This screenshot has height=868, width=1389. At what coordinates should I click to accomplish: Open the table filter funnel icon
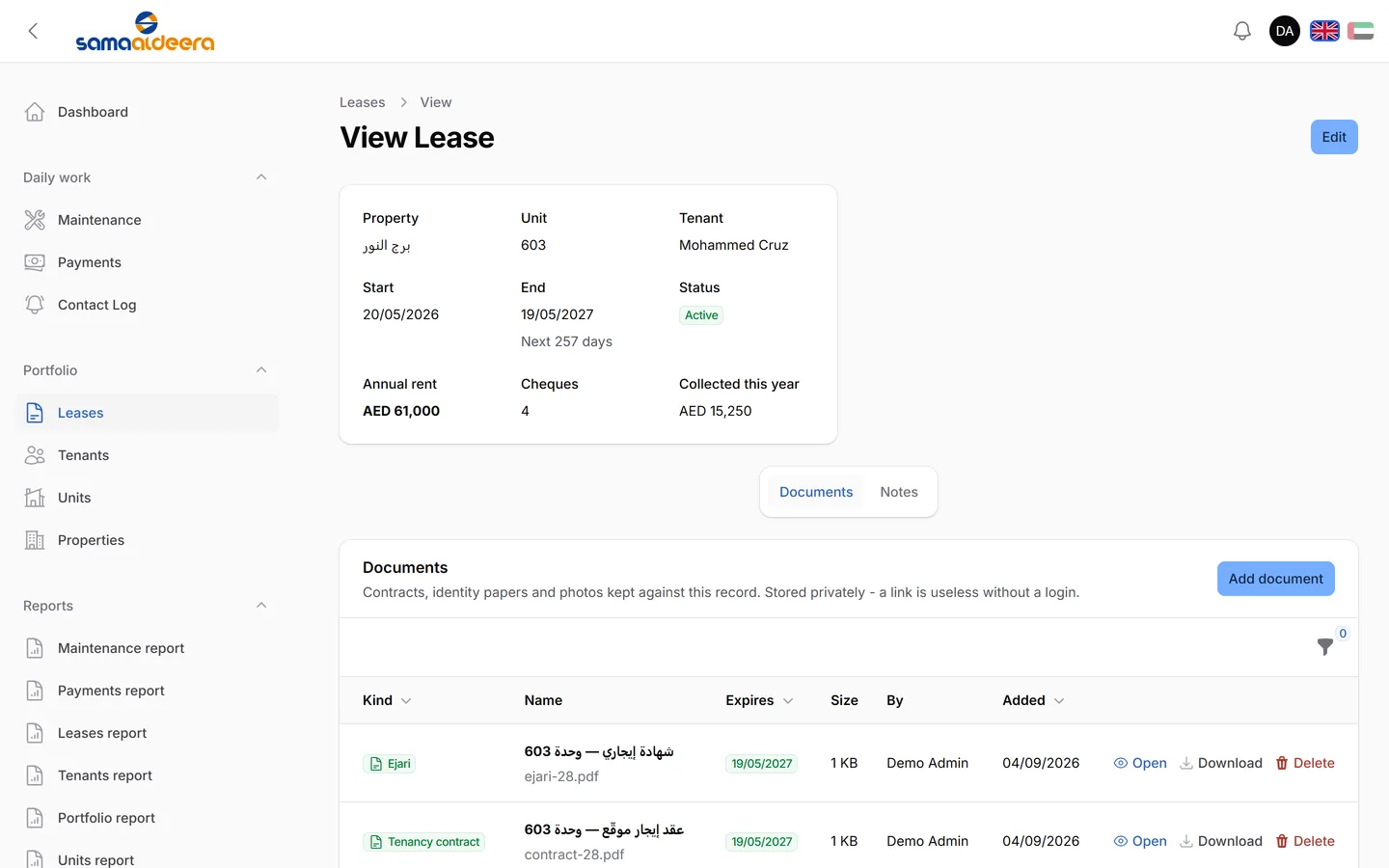[1325, 646]
